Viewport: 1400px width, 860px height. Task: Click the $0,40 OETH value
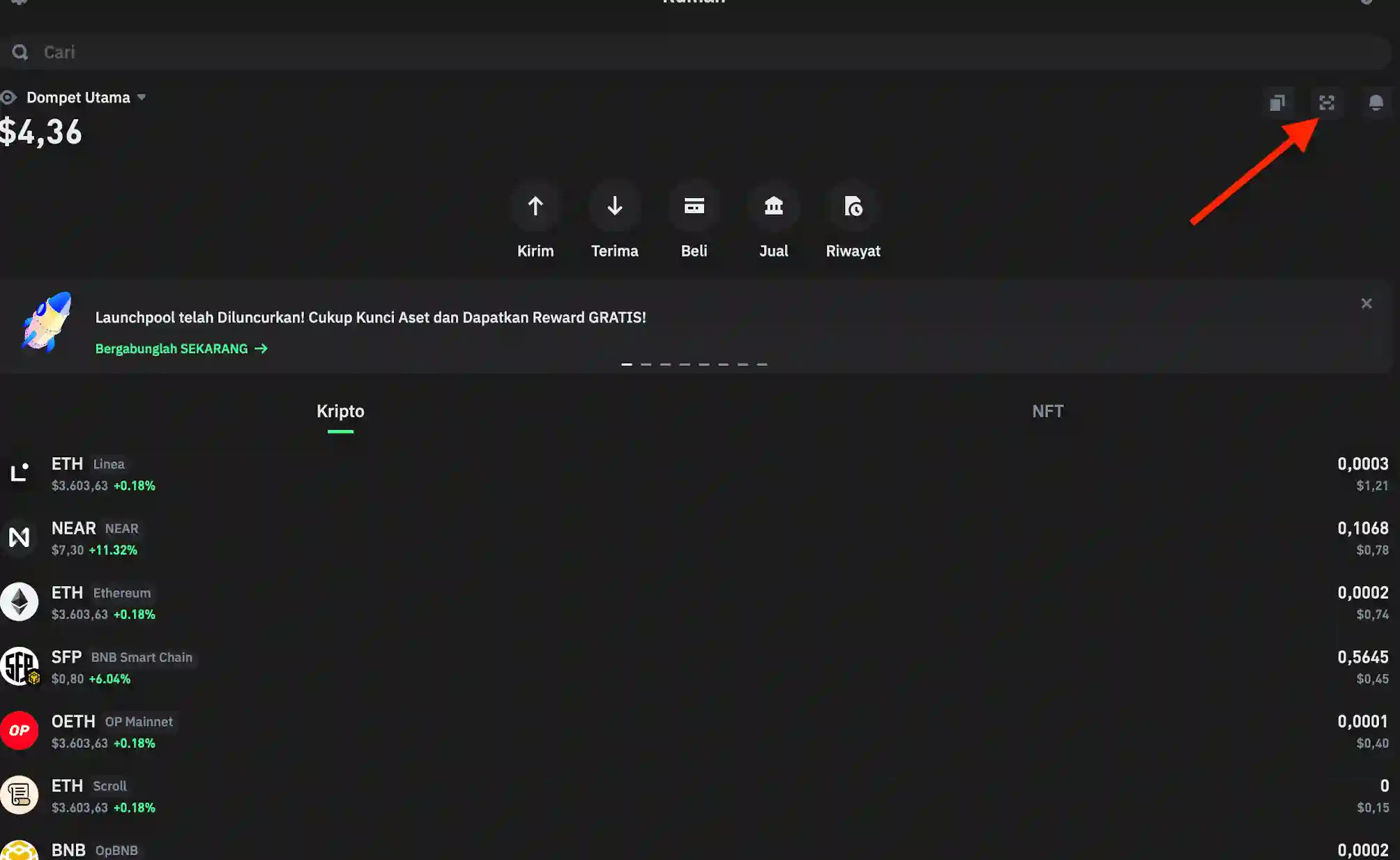[x=1372, y=744]
